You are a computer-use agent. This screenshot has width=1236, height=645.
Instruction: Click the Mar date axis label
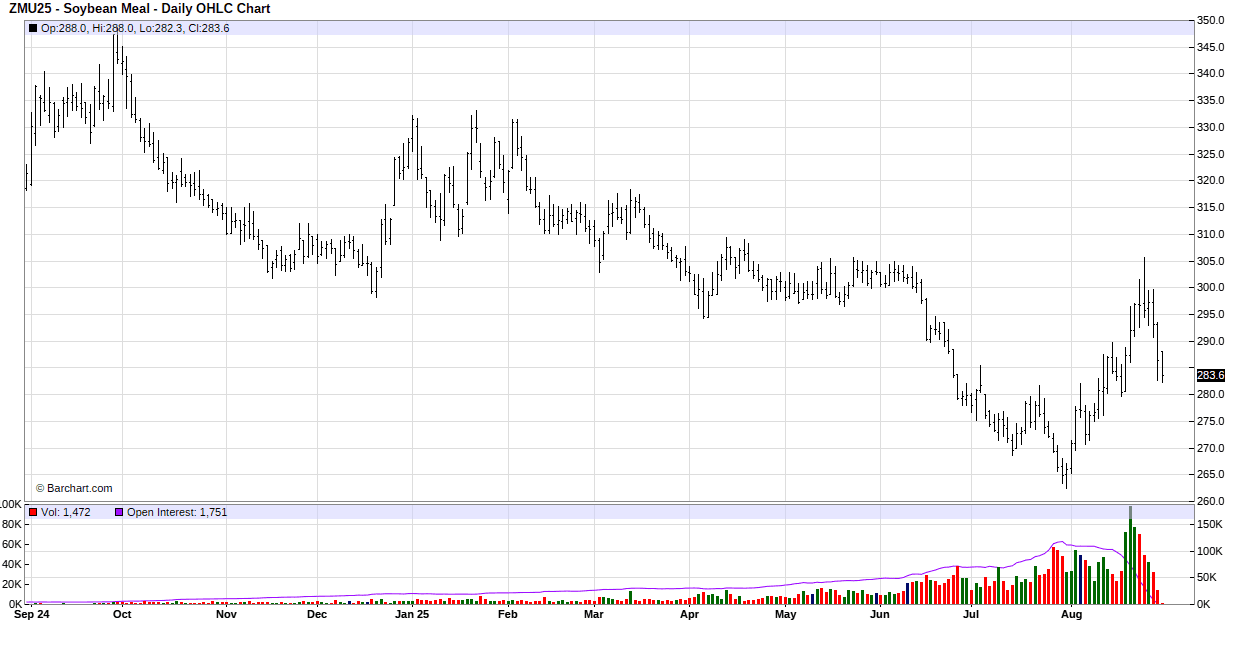[x=594, y=615]
